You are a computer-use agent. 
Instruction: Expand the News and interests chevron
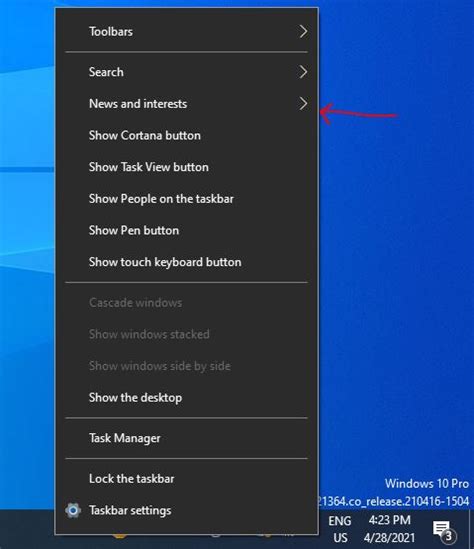(x=303, y=104)
